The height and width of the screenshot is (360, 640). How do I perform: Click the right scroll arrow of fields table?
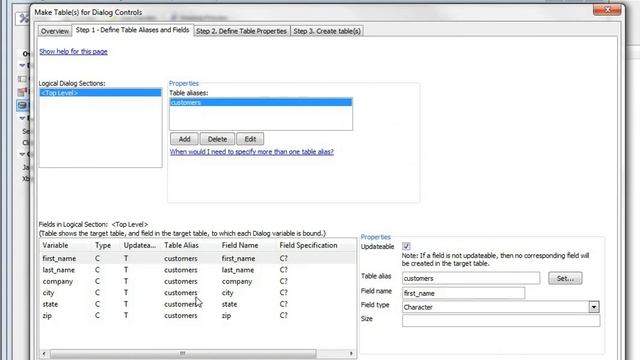tap(351, 353)
